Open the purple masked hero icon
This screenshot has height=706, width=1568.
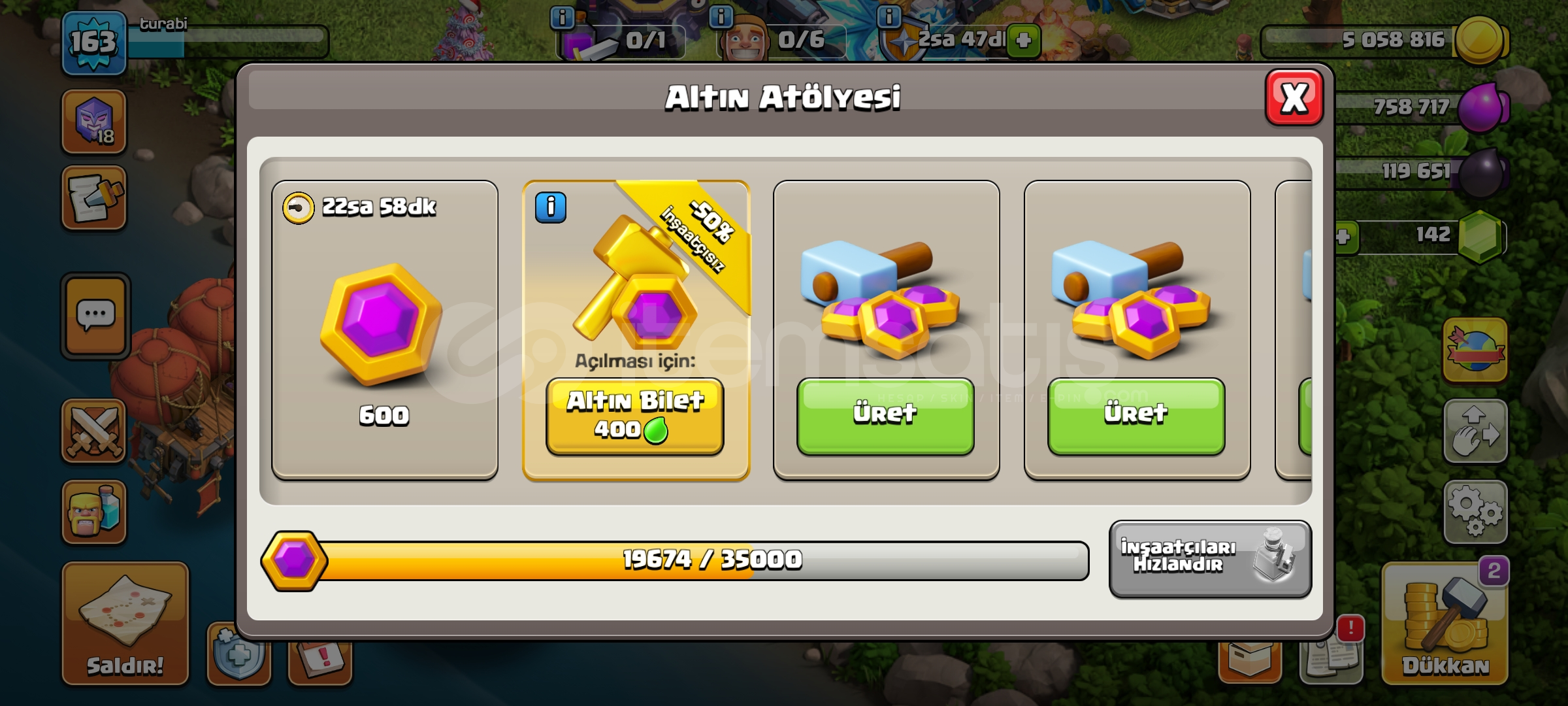point(94,122)
